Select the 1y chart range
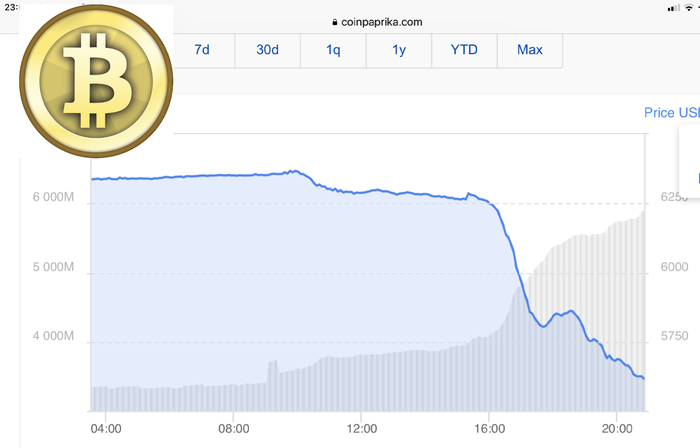The height and width of the screenshot is (448, 700). pyautogui.click(x=398, y=49)
